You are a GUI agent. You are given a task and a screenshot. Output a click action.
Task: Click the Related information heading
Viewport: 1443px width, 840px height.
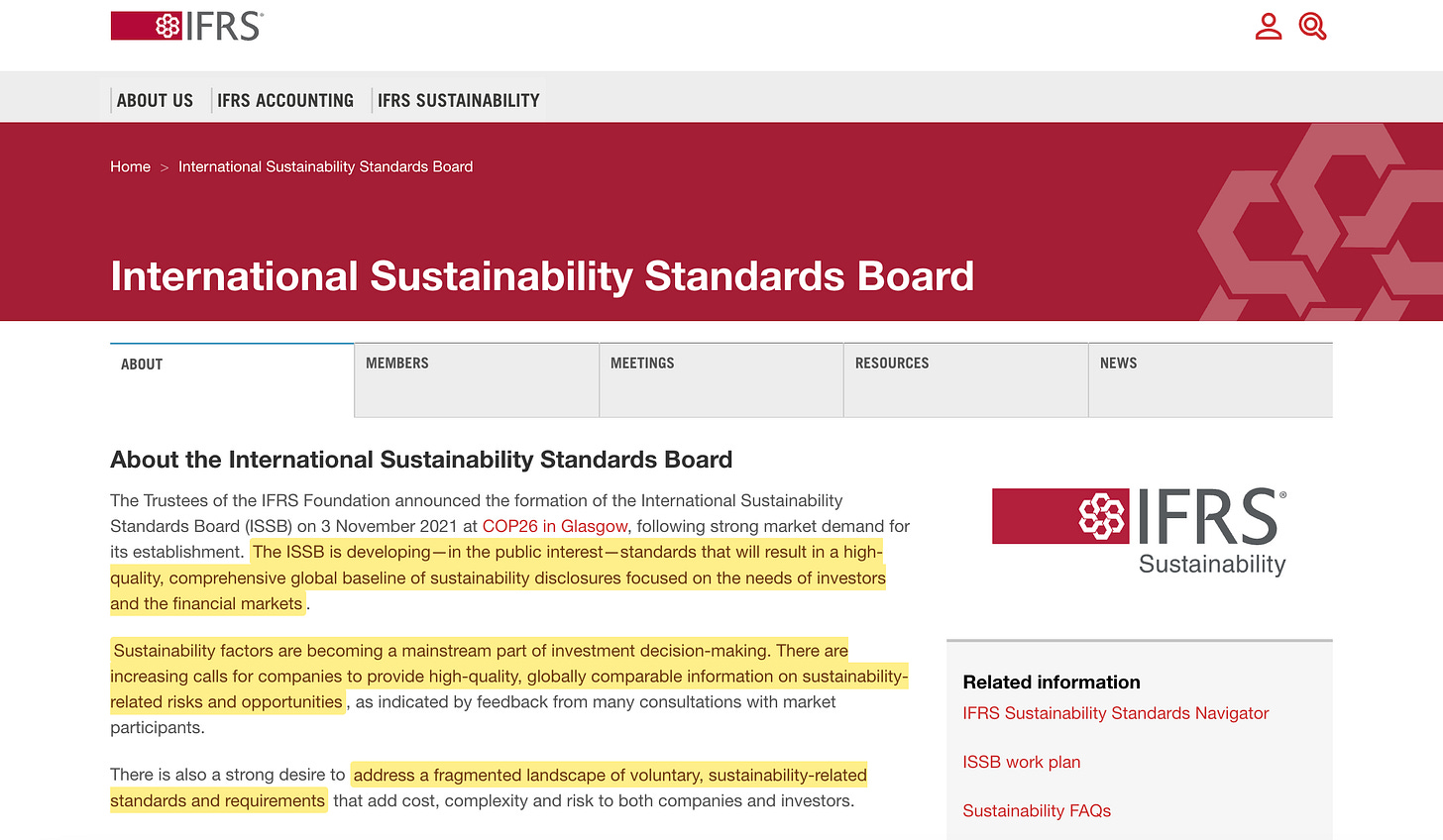point(1052,682)
